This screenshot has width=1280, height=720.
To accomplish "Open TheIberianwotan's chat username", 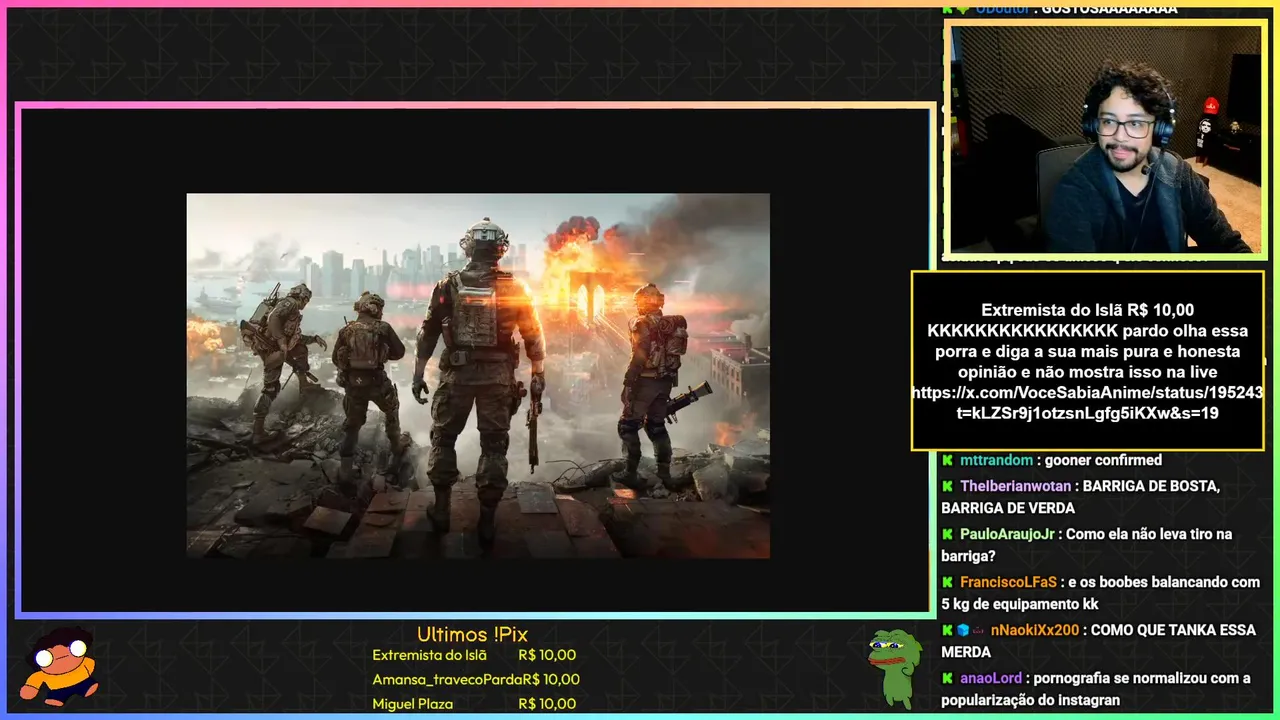I will 1017,486.
